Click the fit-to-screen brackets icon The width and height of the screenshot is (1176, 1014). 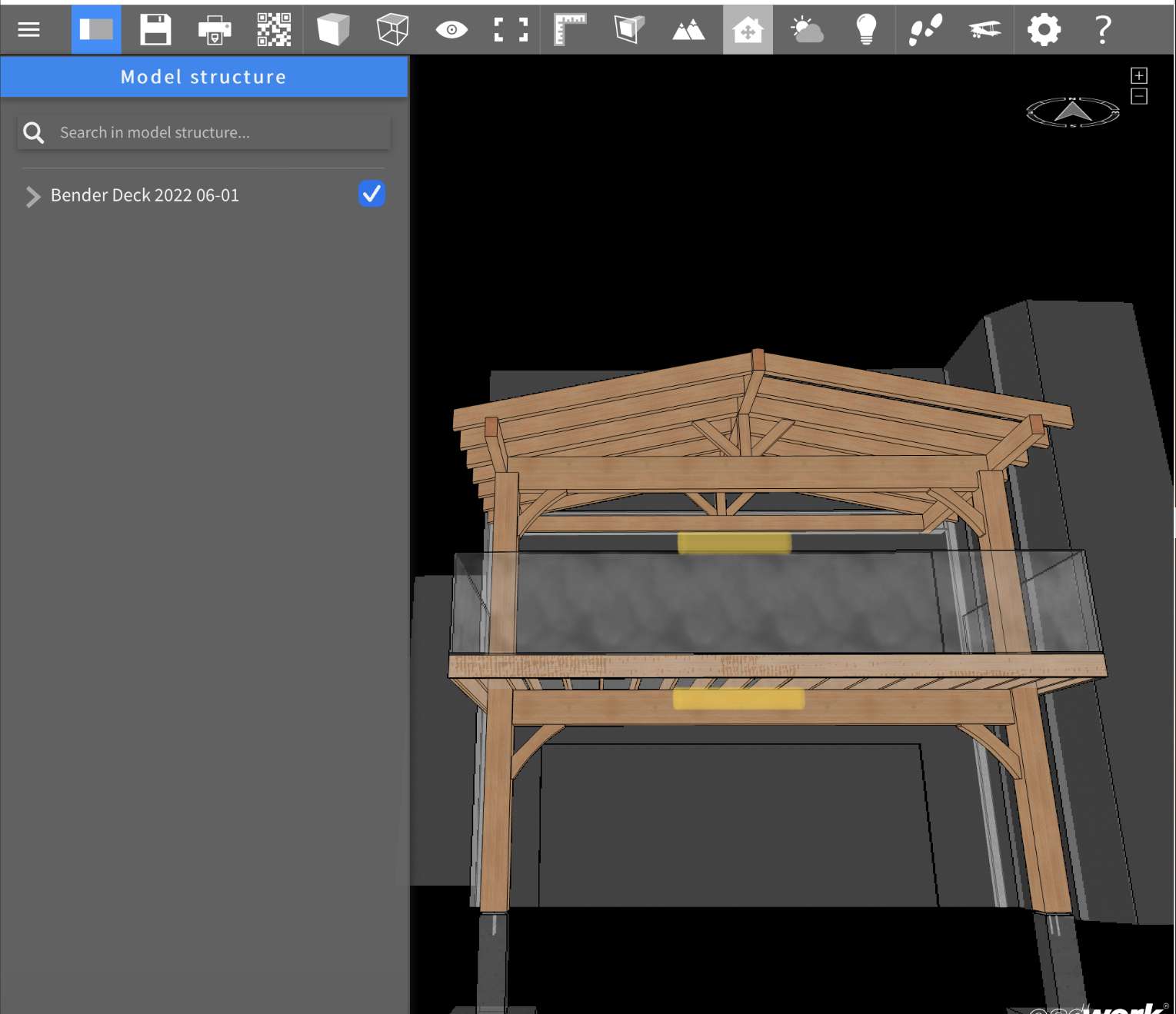click(511, 30)
